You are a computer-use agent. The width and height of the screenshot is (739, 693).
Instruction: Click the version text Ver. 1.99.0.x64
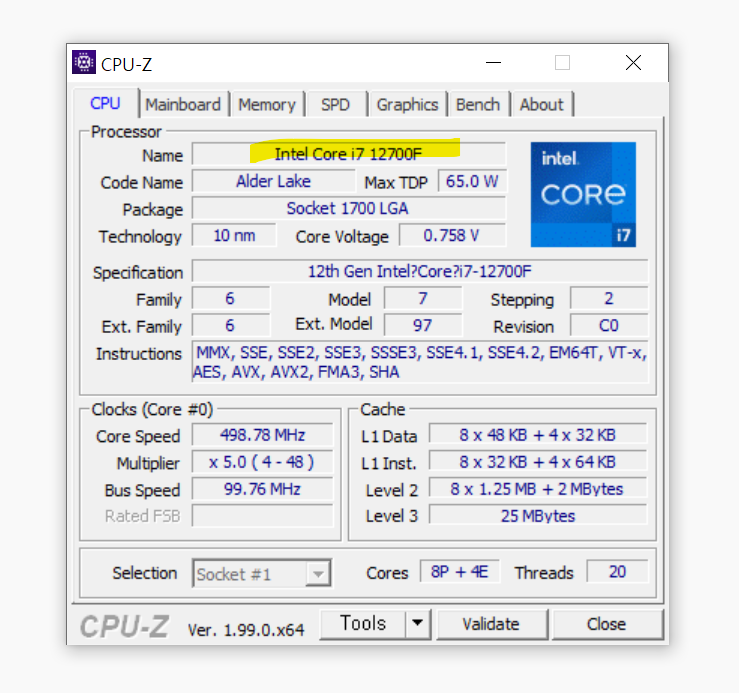pos(246,630)
